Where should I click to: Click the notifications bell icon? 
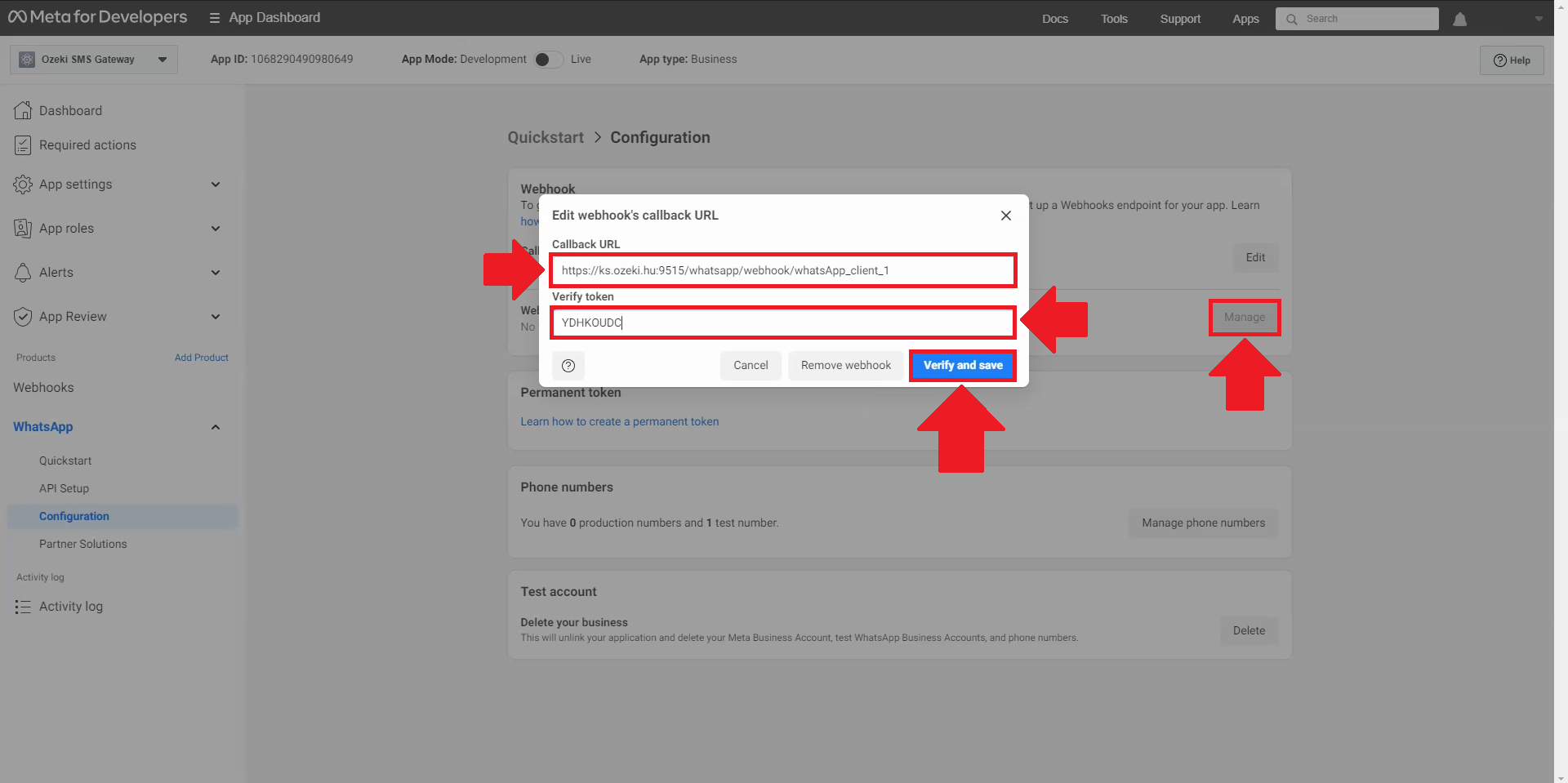click(x=1460, y=19)
